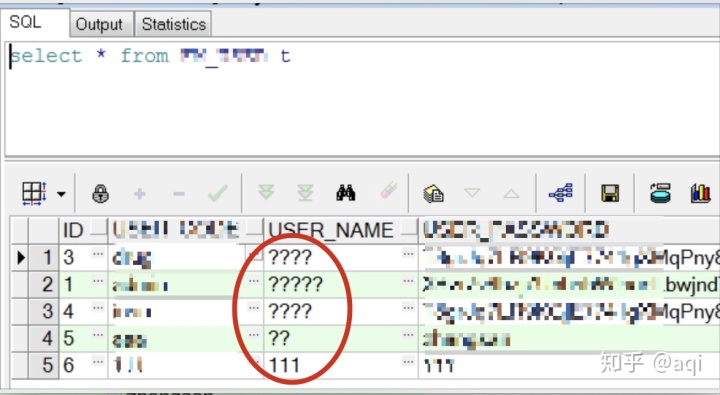Click the linked query tree icon
Screen dimensions: 720x395
click(x=561, y=192)
